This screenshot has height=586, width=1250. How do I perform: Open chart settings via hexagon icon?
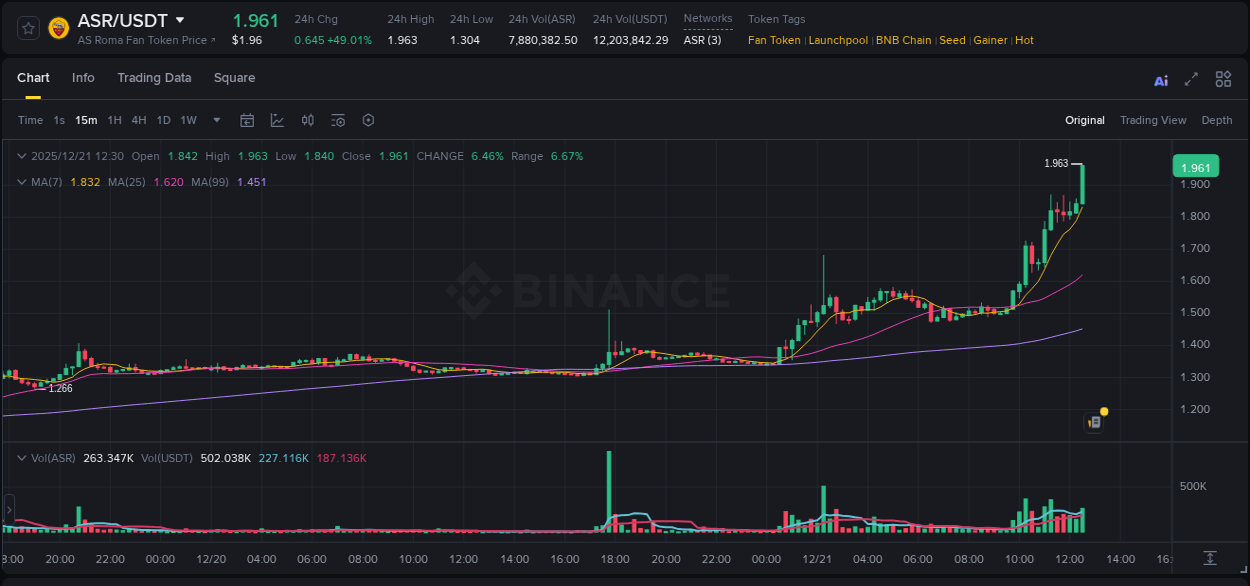[368, 120]
